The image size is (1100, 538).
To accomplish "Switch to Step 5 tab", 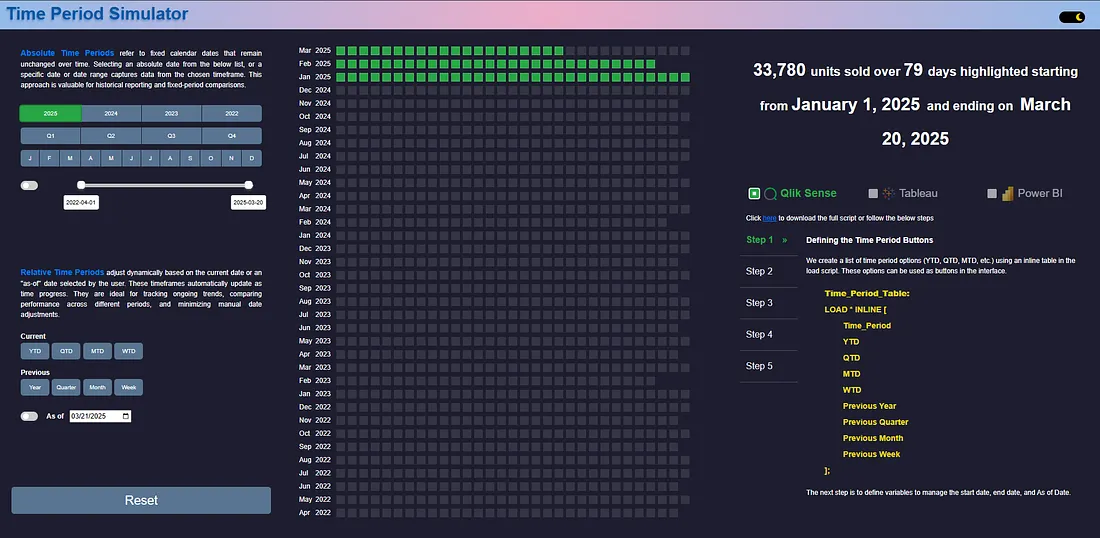I will (x=759, y=366).
